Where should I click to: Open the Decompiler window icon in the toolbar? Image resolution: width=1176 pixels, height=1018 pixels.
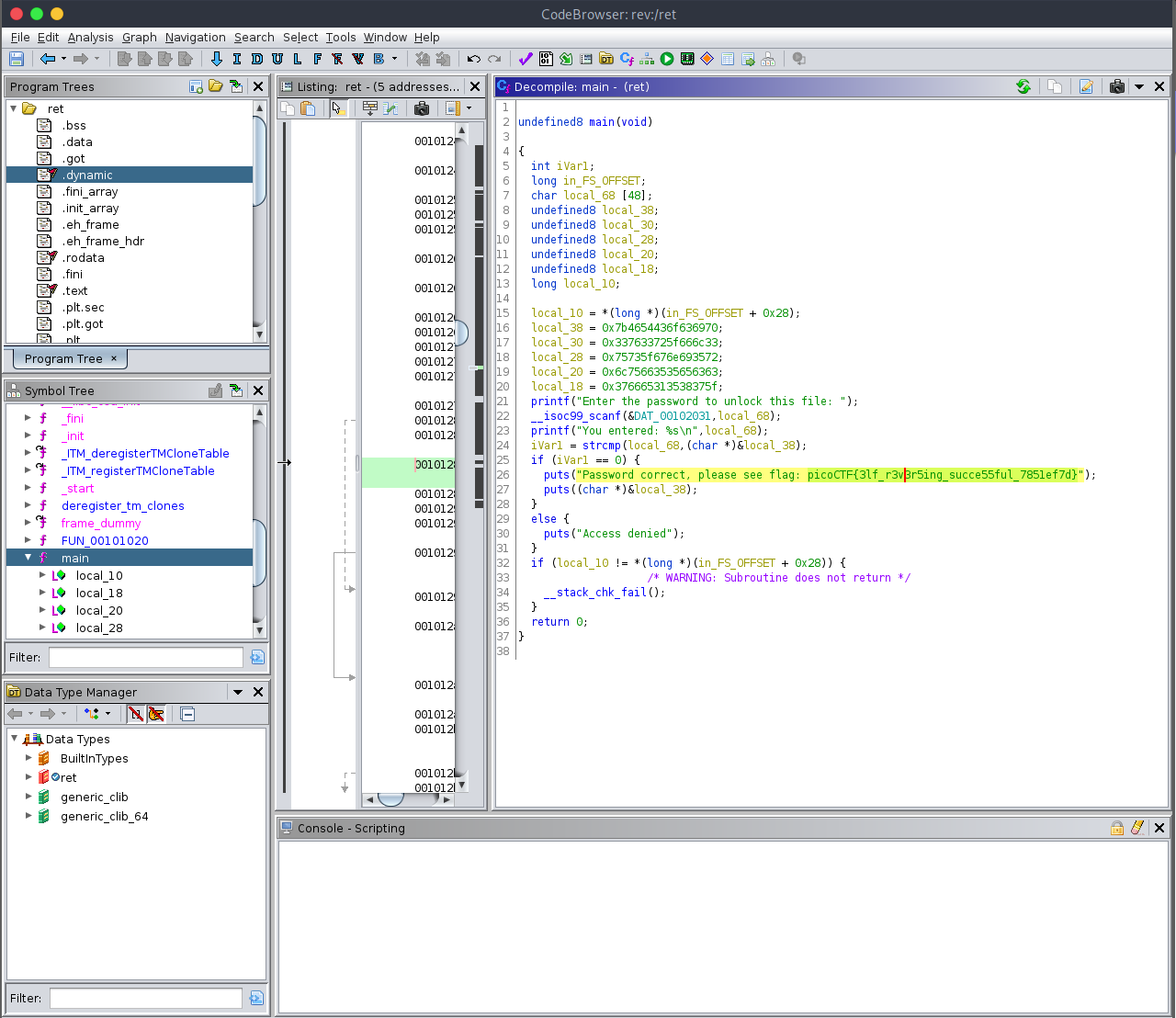tap(627, 59)
